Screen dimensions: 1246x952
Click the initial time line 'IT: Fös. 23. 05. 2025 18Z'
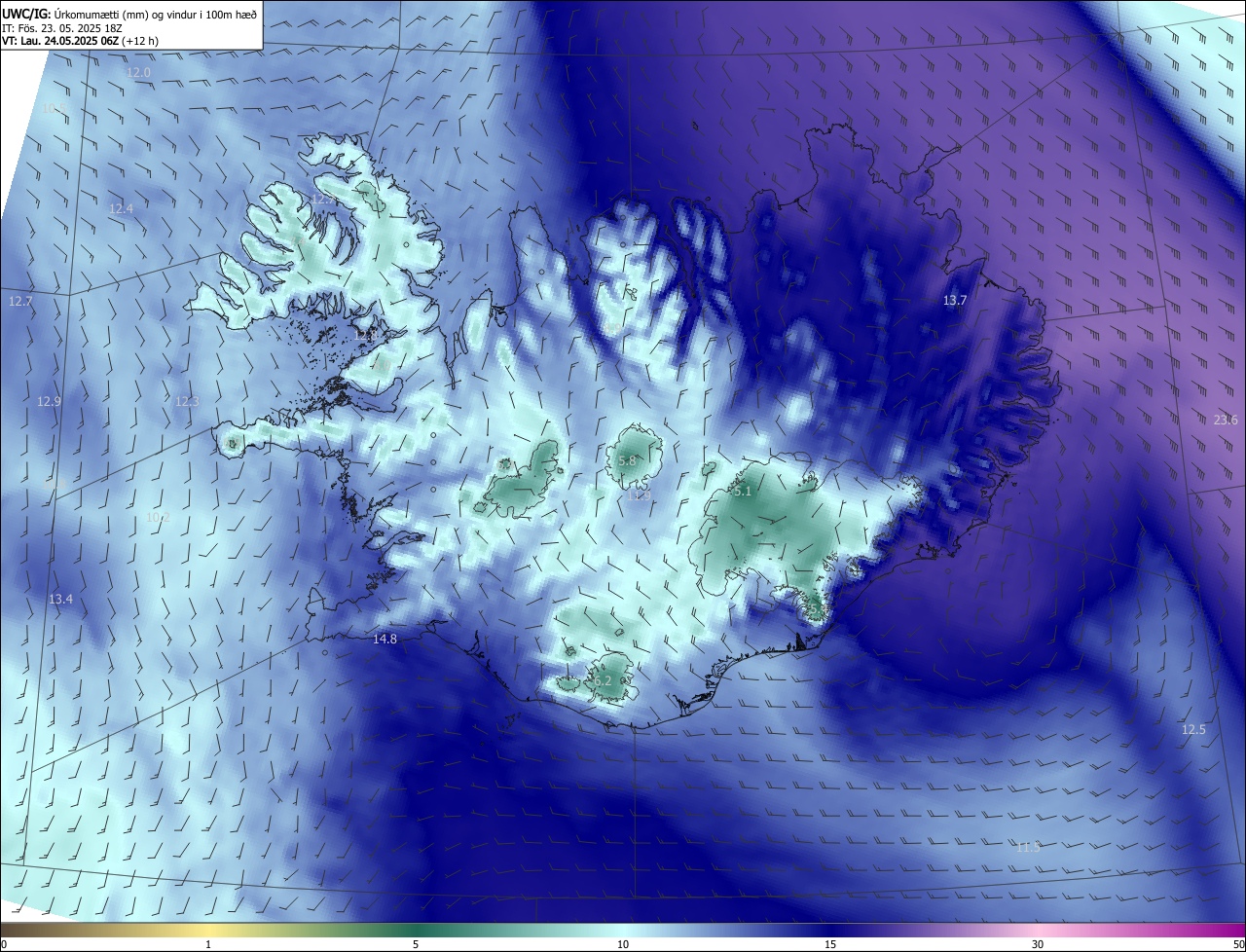point(64,28)
